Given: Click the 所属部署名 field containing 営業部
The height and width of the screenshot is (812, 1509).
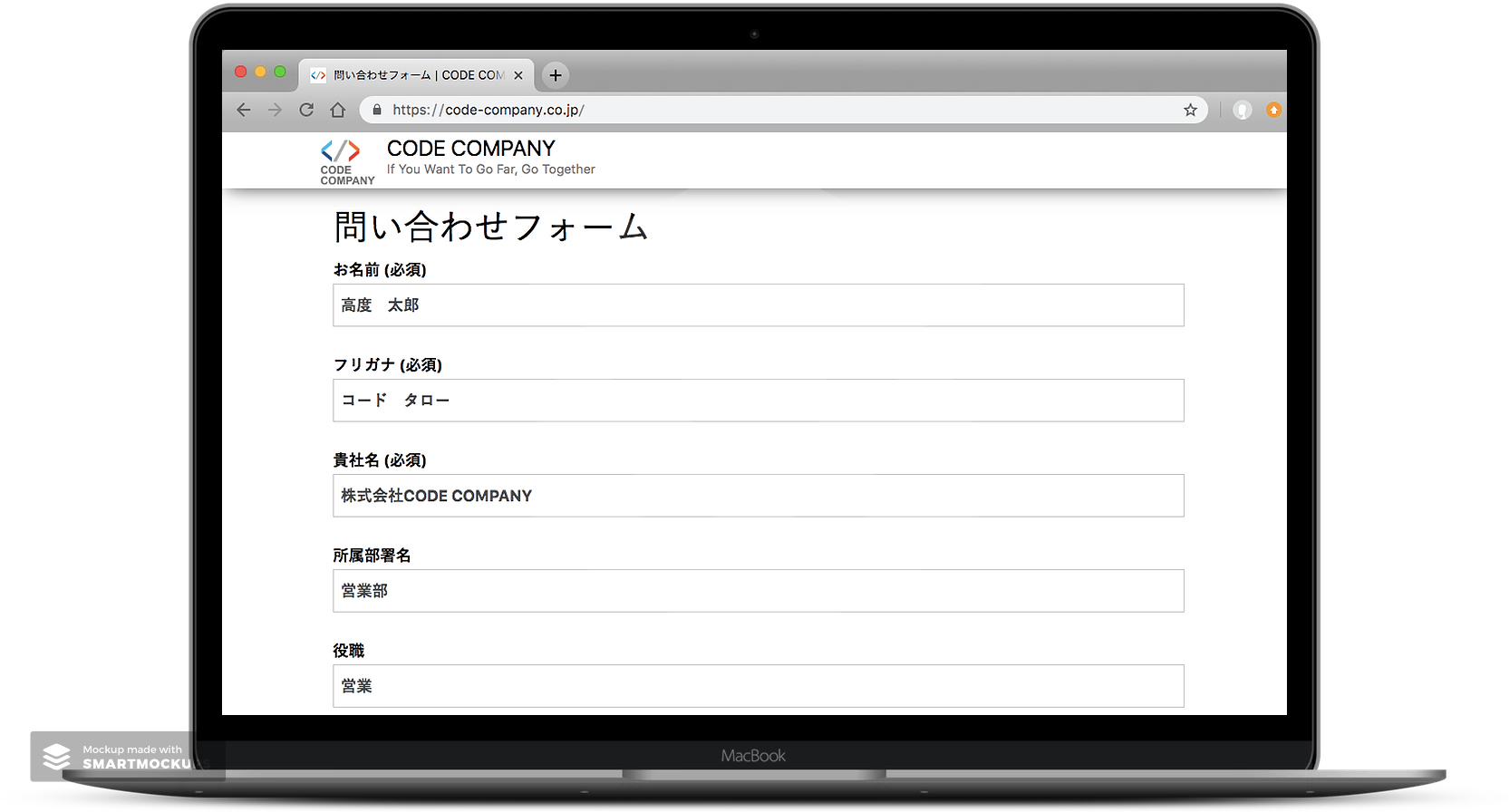Looking at the screenshot, I should (x=758, y=591).
